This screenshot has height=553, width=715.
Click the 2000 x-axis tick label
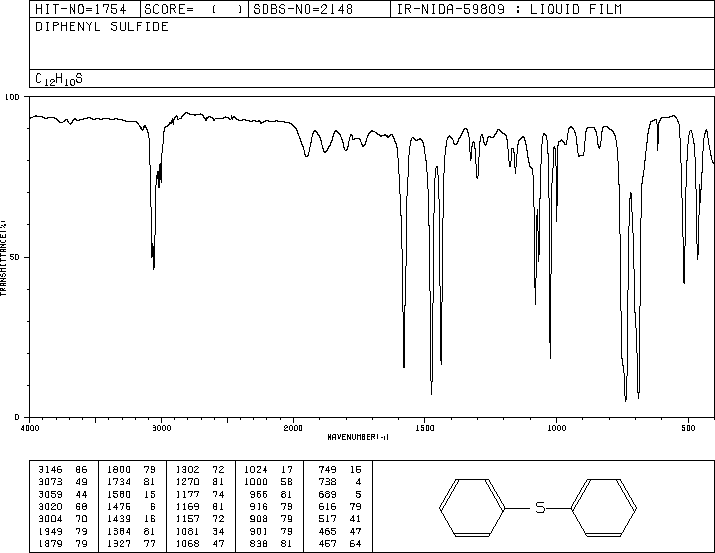tap(293, 428)
